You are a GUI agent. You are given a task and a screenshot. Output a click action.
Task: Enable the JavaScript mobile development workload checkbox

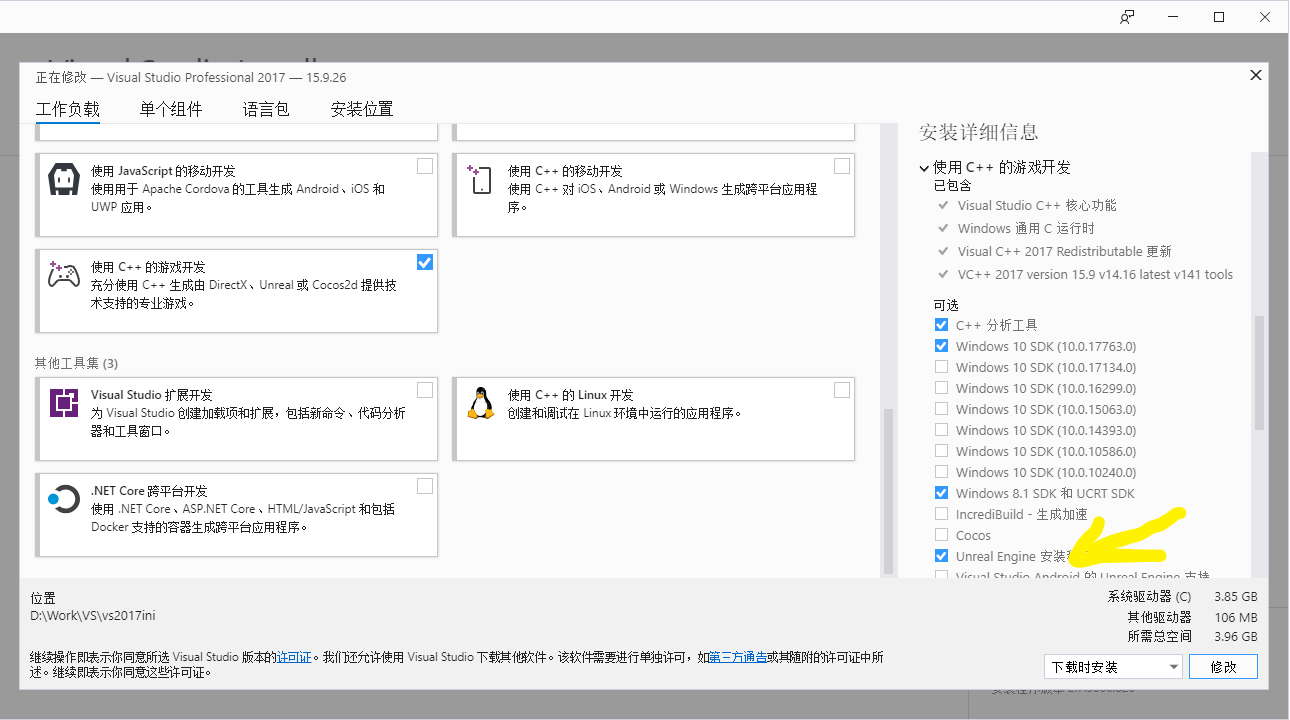point(425,166)
